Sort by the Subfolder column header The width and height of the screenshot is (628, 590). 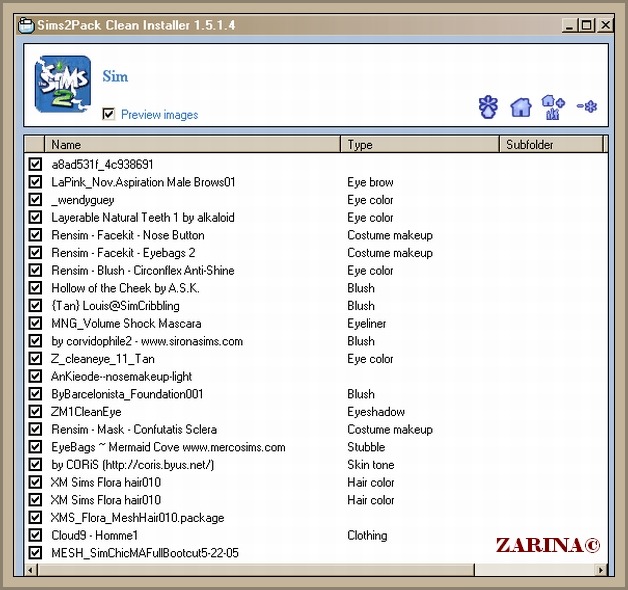pos(551,144)
